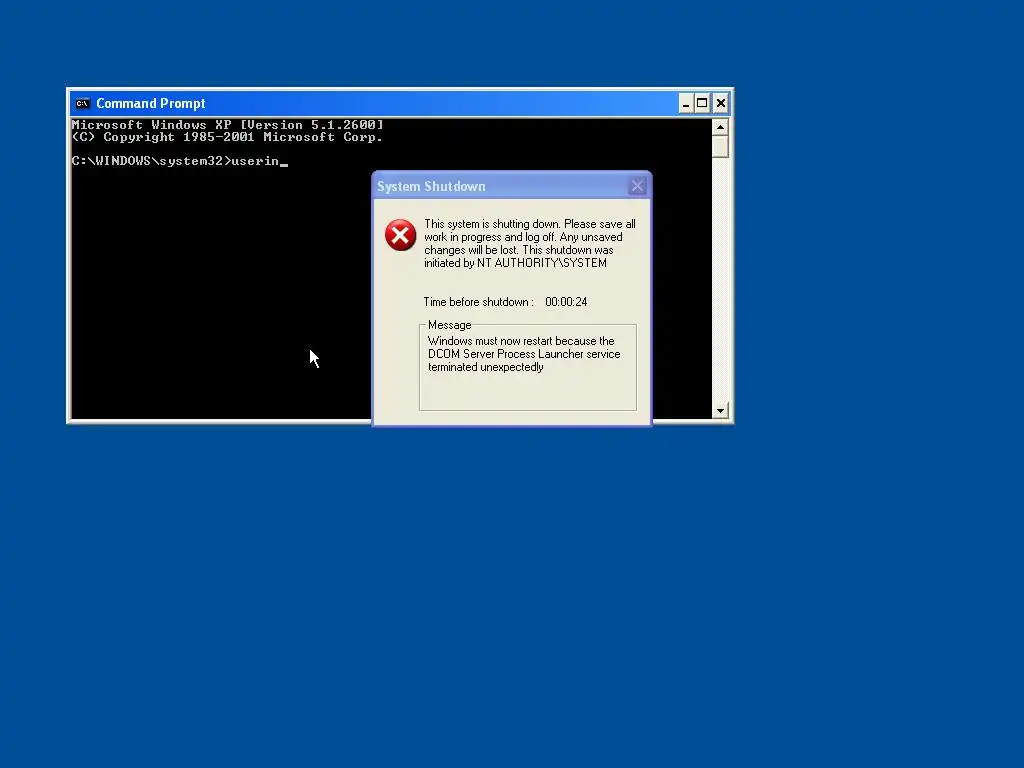Click the countdown value '00:00:24'
1024x768 pixels.
point(566,302)
